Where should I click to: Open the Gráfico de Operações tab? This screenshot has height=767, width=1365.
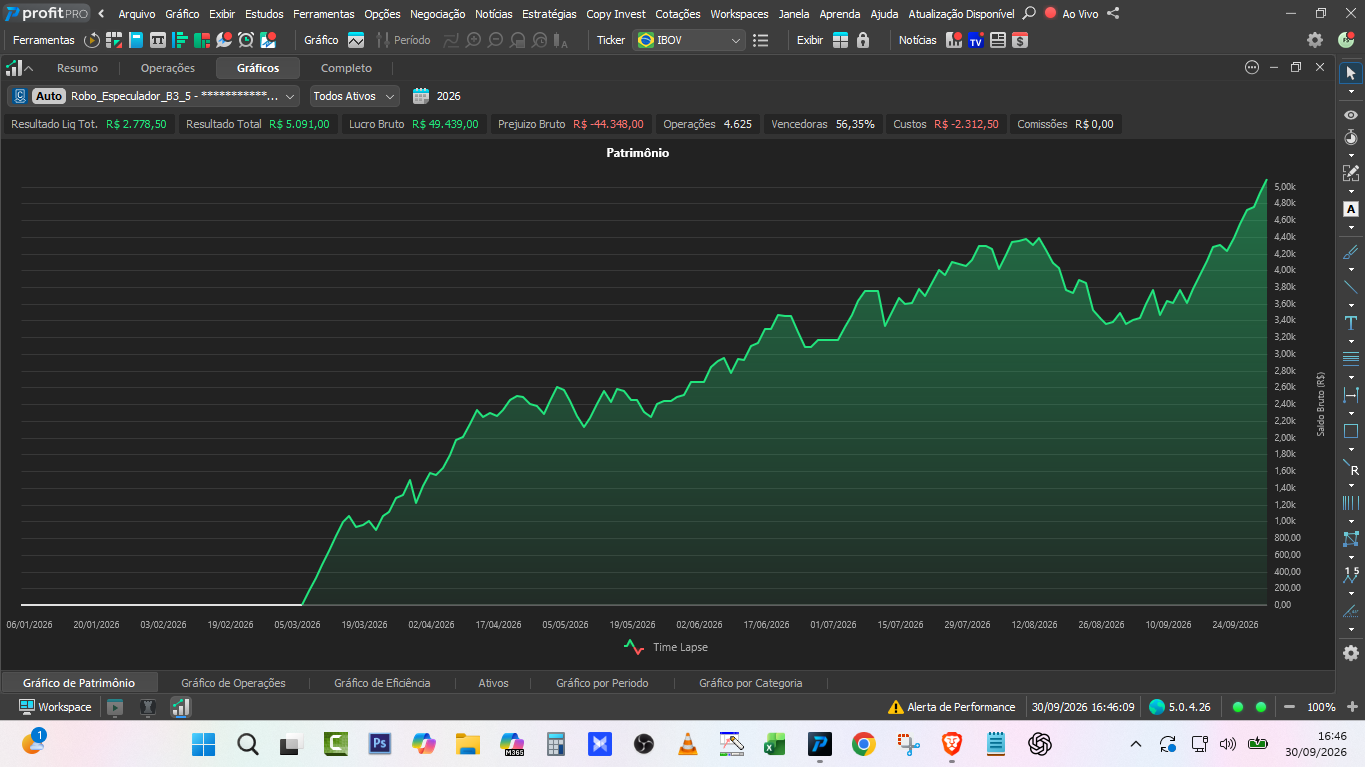point(233,683)
